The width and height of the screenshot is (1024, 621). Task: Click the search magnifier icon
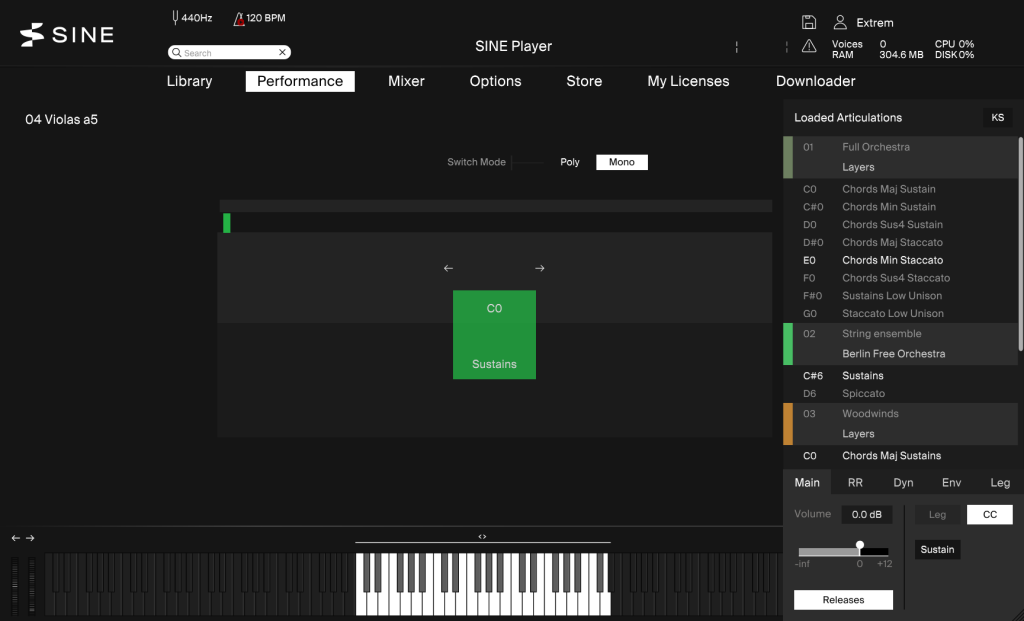click(x=176, y=52)
